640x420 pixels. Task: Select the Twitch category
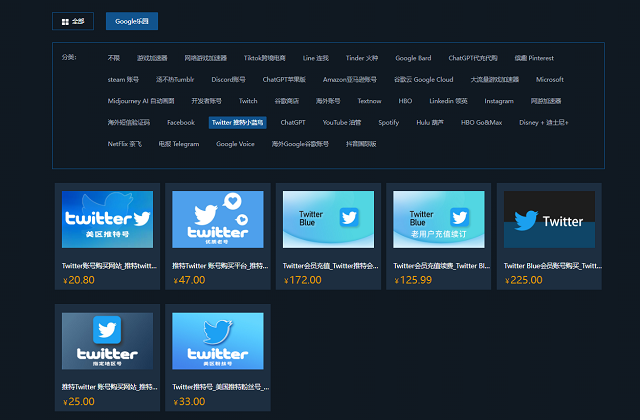pyautogui.click(x=248, y=101)
